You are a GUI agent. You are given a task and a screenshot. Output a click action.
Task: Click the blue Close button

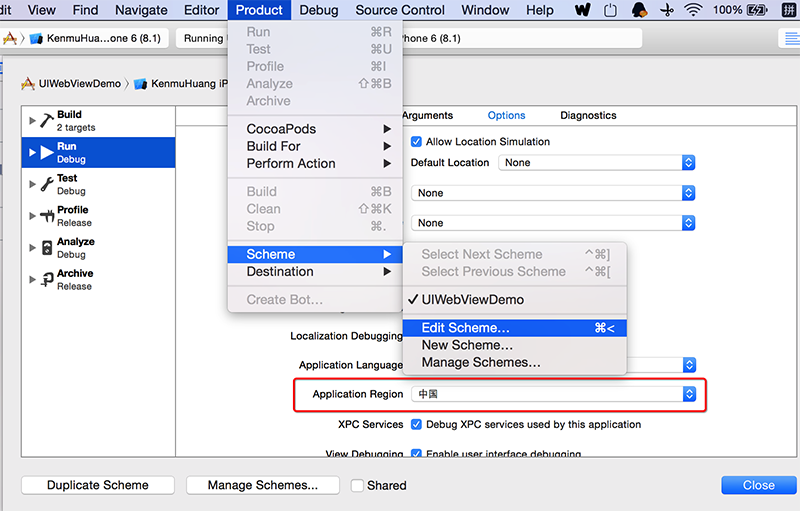759,486
